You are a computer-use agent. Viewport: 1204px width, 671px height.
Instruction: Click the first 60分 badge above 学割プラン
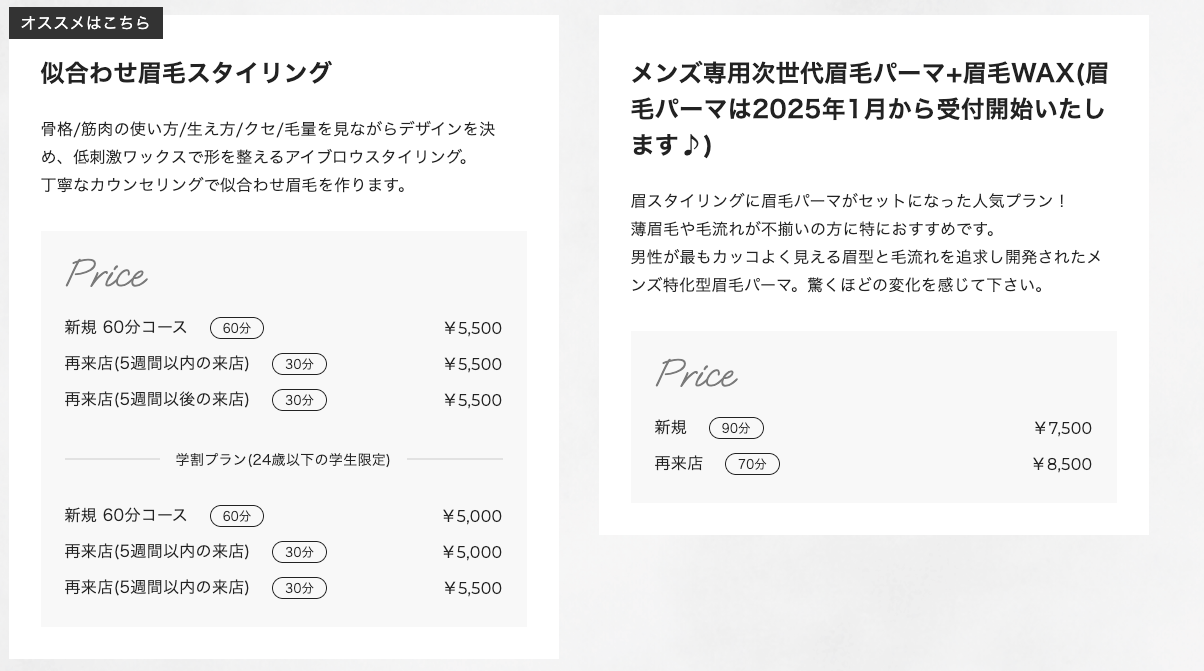(237, 328)
